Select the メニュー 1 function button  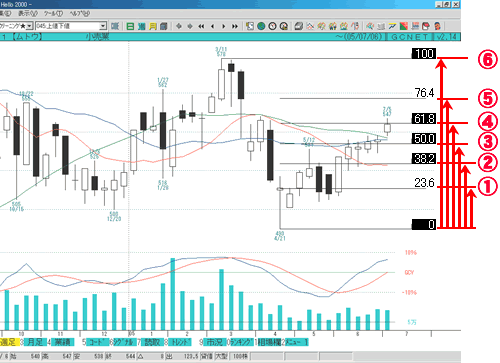click(x=296, y=342)
